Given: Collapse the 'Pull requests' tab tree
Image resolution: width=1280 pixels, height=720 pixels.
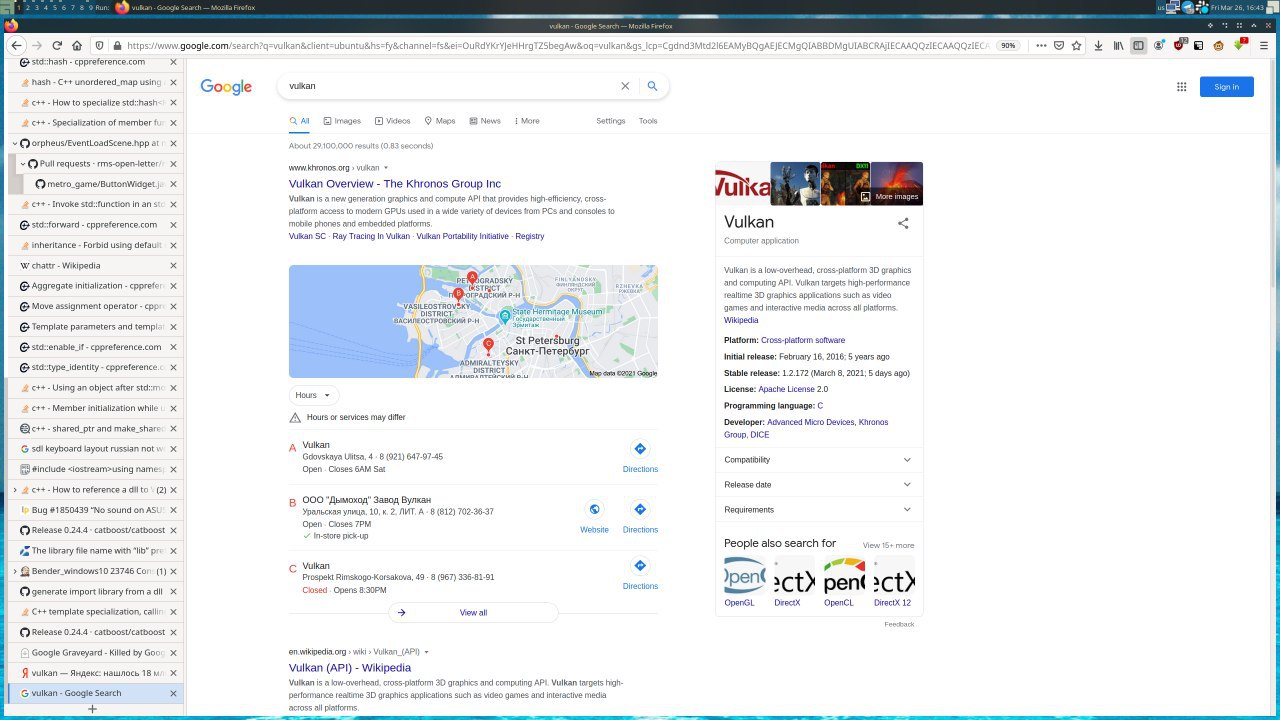Looking at the screenshot, I should (23, 164).
